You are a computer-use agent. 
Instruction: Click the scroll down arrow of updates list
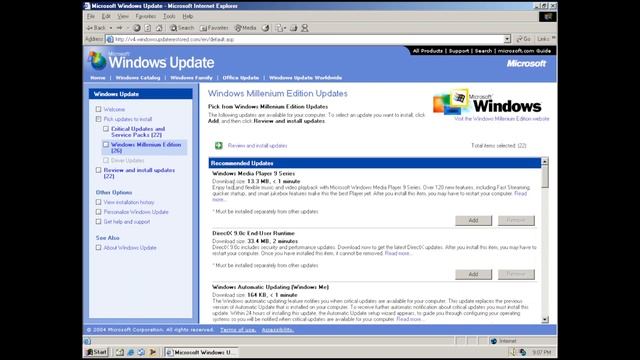[544, 320]
